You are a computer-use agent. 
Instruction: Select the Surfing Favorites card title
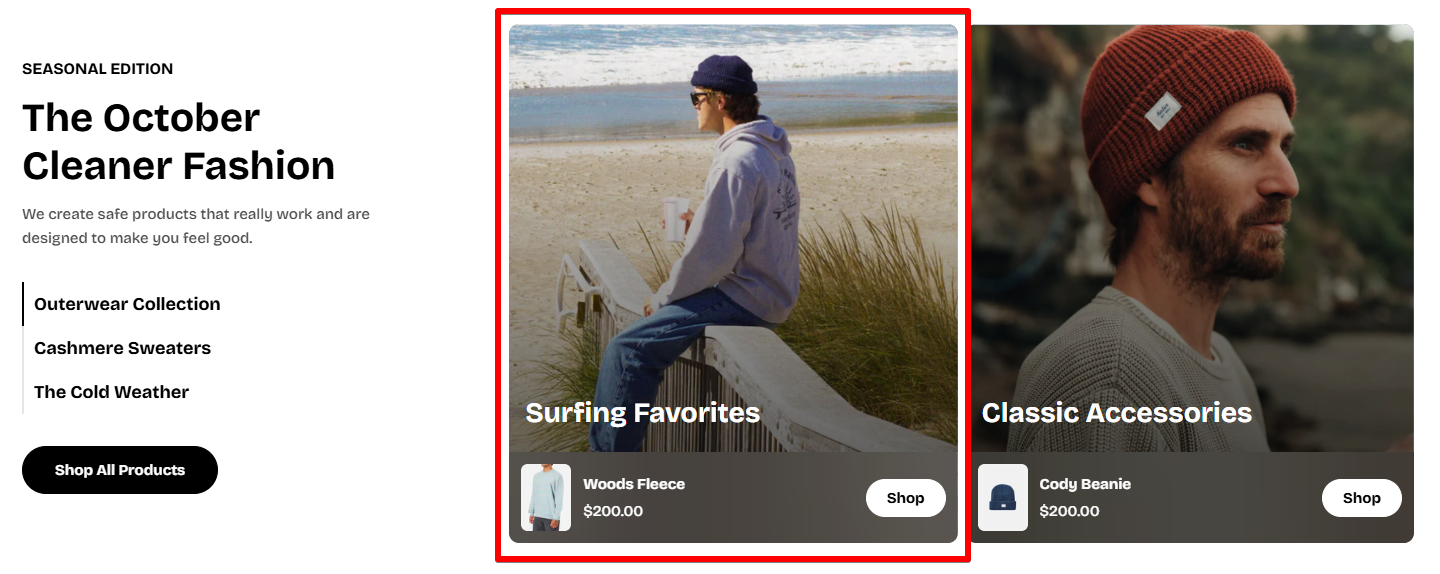(642, 413)
